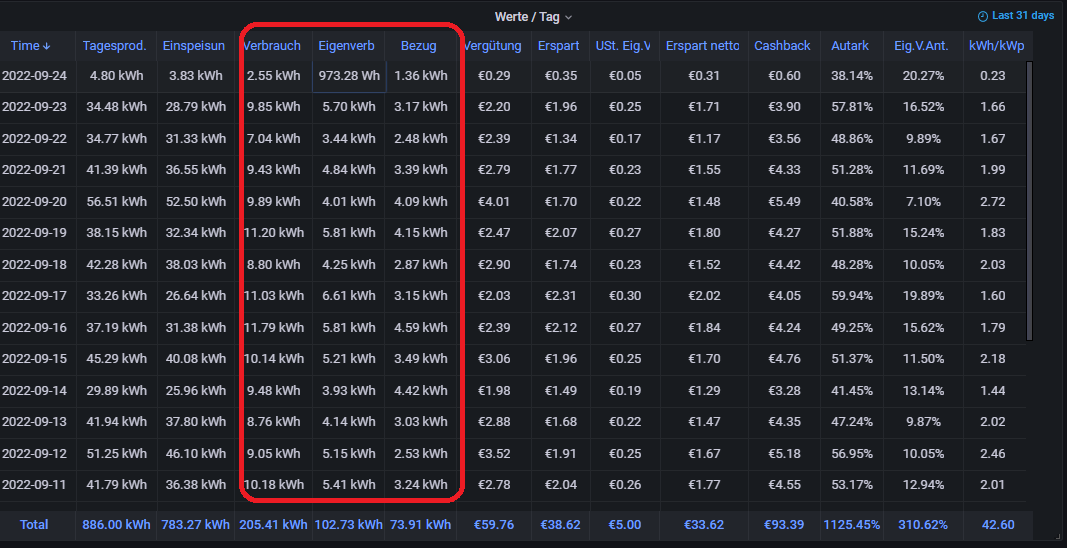1067x548 pixels.
Task: Click the vertical scrollbar of the table
Action: [1030, 200]
